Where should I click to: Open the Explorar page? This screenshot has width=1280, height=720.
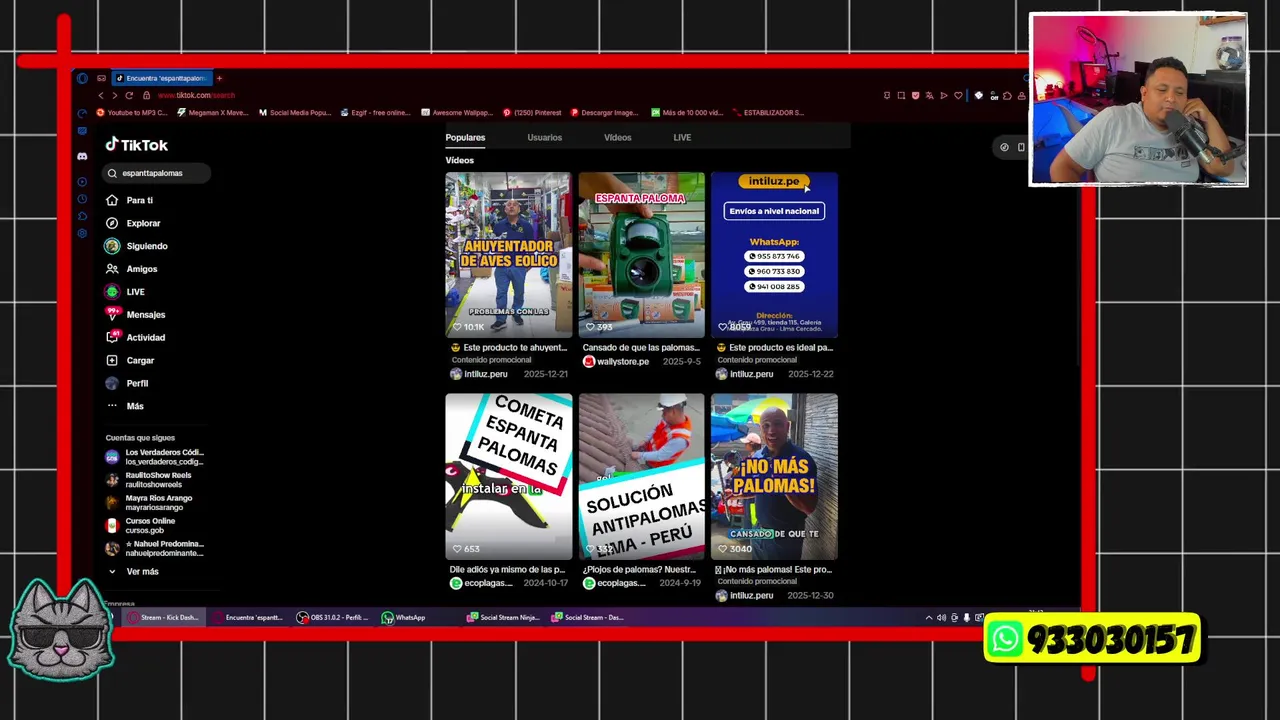[x=133, y=223]
